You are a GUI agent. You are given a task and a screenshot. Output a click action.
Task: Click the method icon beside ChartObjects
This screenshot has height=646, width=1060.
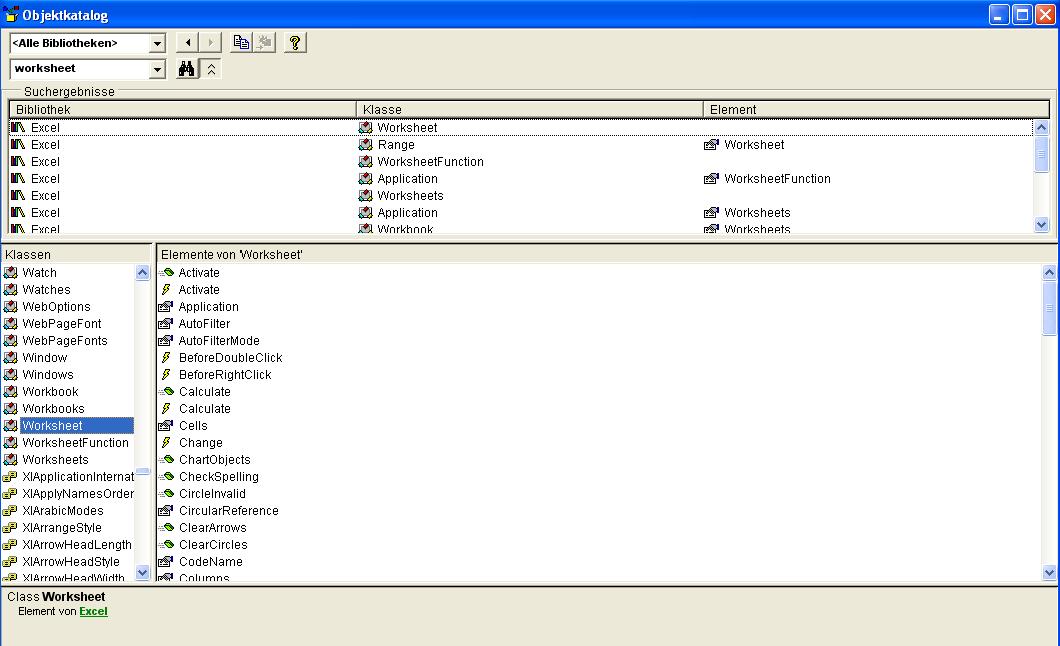point(166,459)
